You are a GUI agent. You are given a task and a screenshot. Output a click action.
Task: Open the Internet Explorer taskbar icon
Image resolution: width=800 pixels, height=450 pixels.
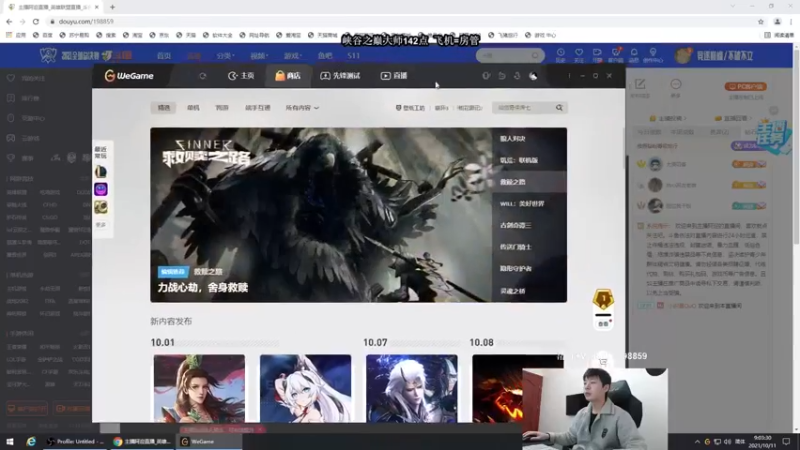pyautogui.click(x=31, y=441)
